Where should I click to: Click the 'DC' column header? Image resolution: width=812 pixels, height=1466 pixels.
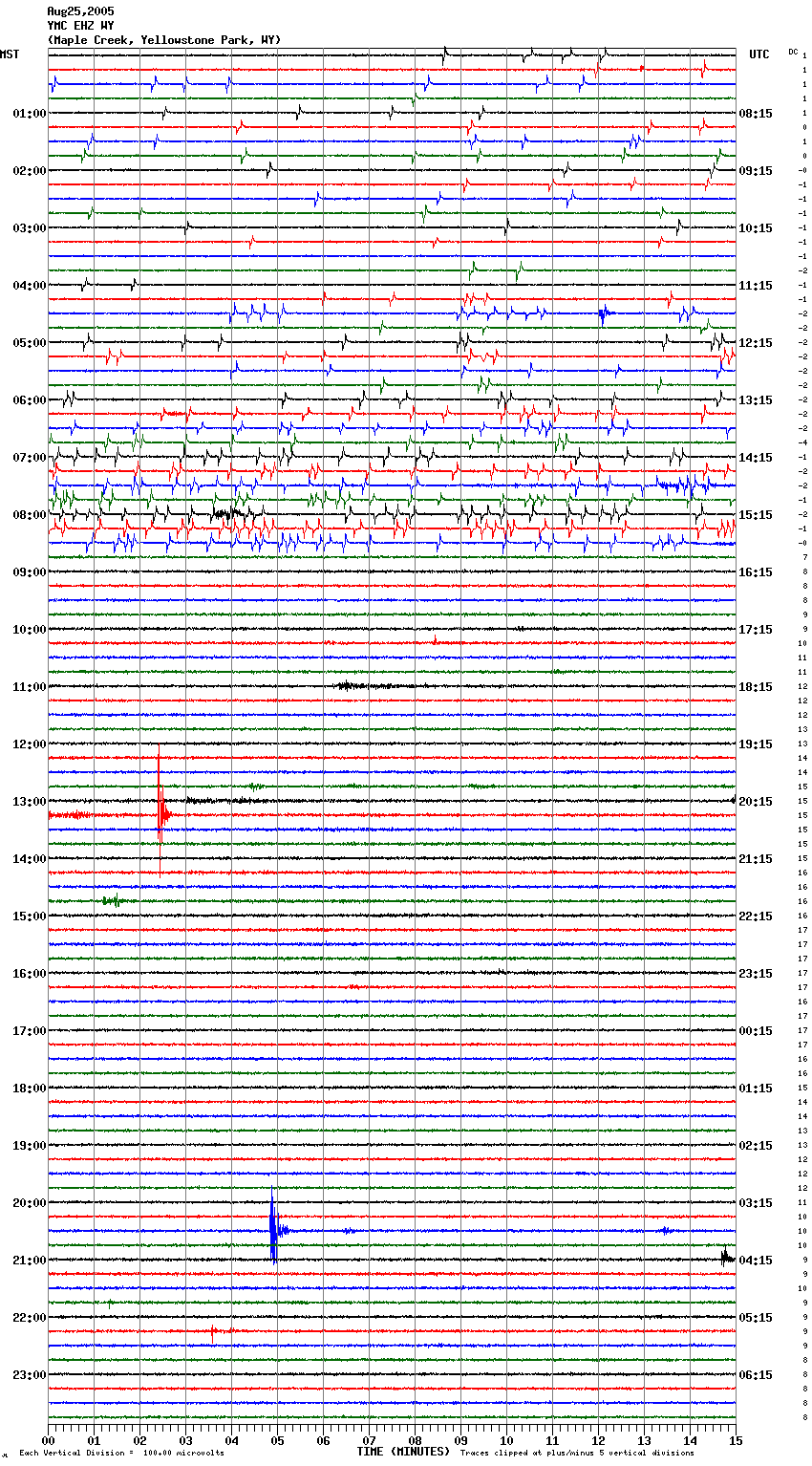point(793,52)
